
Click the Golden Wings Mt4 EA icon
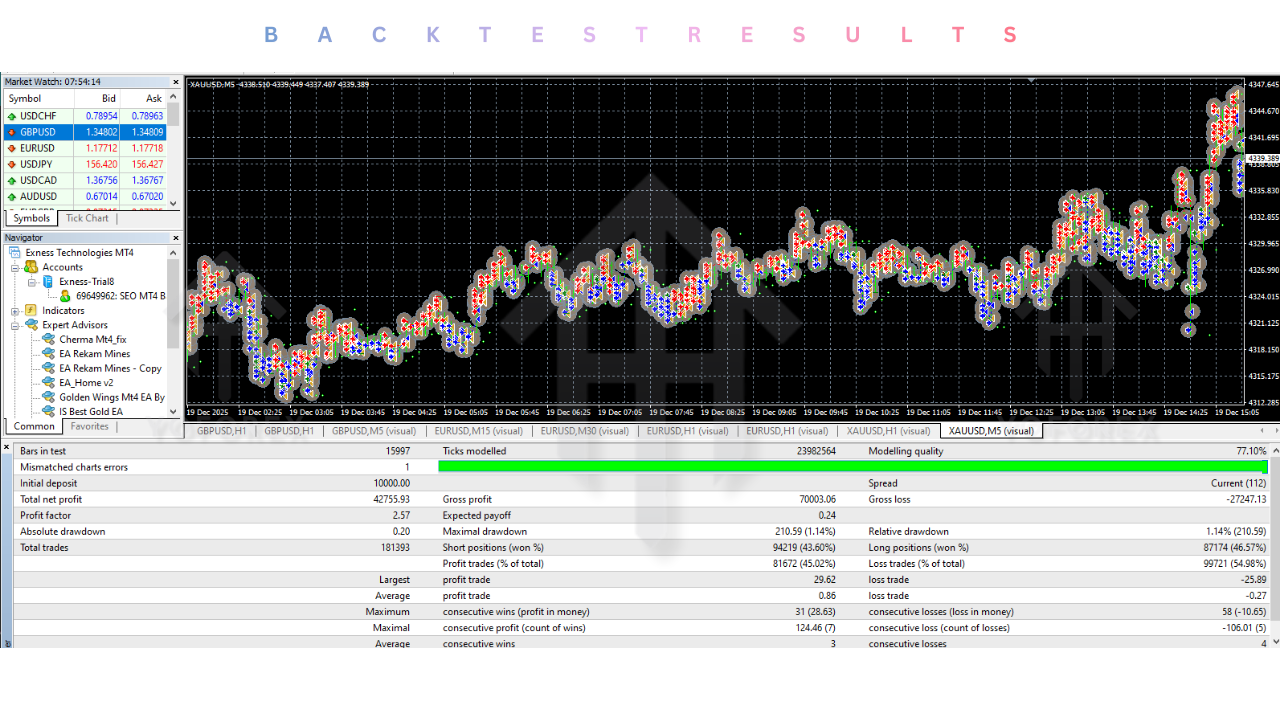[48, 397]
